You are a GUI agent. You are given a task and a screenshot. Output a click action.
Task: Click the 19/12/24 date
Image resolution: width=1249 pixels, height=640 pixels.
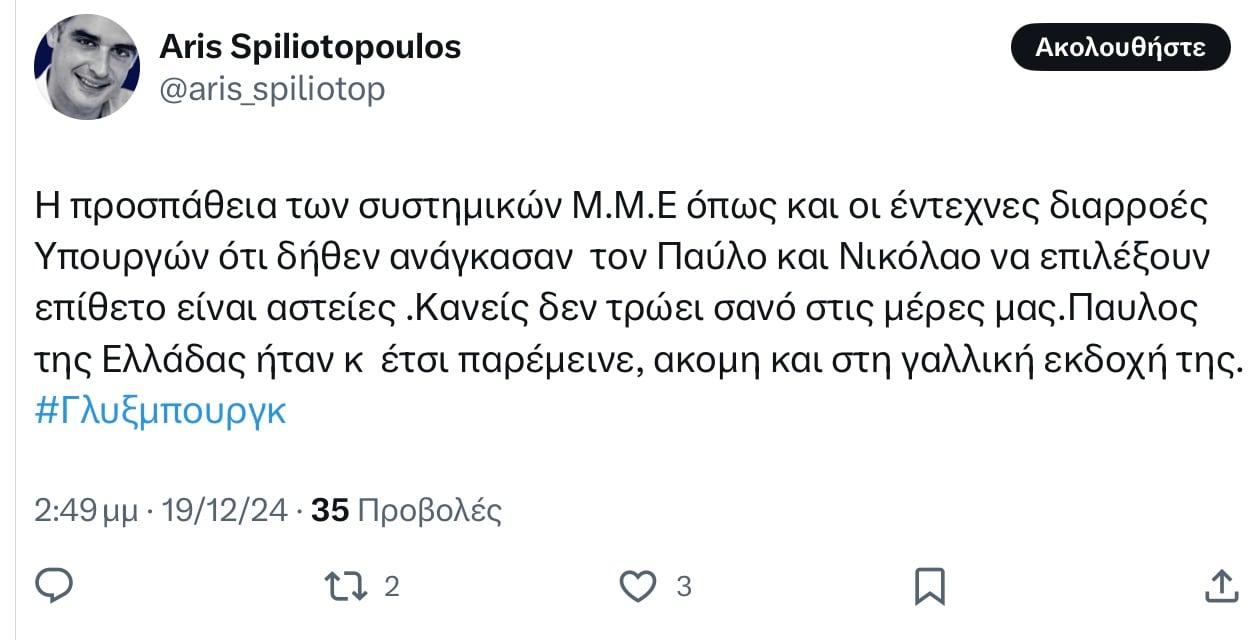(222, 511)
